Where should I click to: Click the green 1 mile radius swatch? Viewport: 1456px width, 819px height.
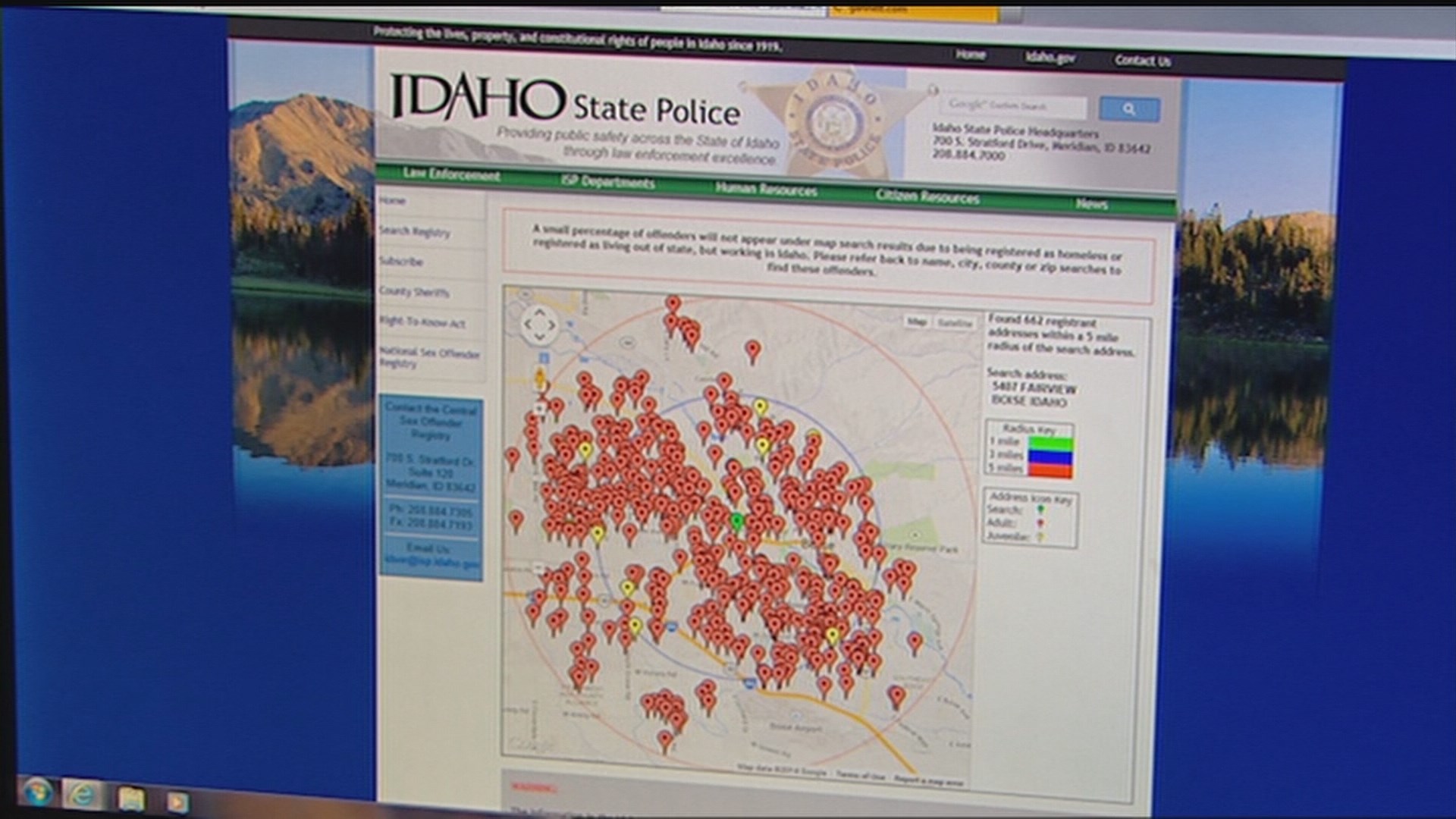click(1050, 444)
